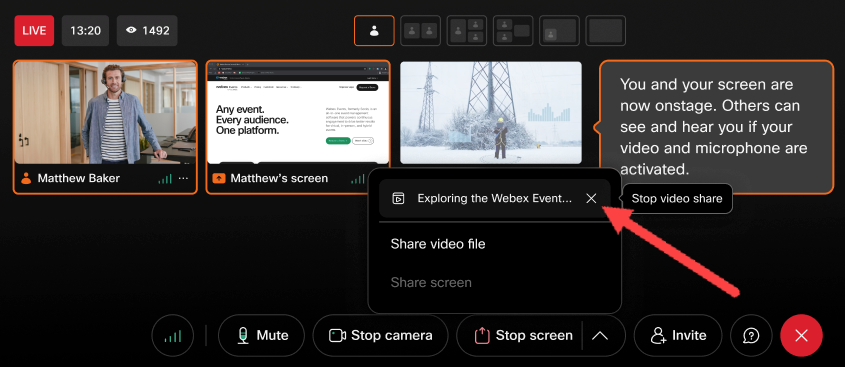
Task: Click the Matthew Baker name label
Action: (79, 178)
